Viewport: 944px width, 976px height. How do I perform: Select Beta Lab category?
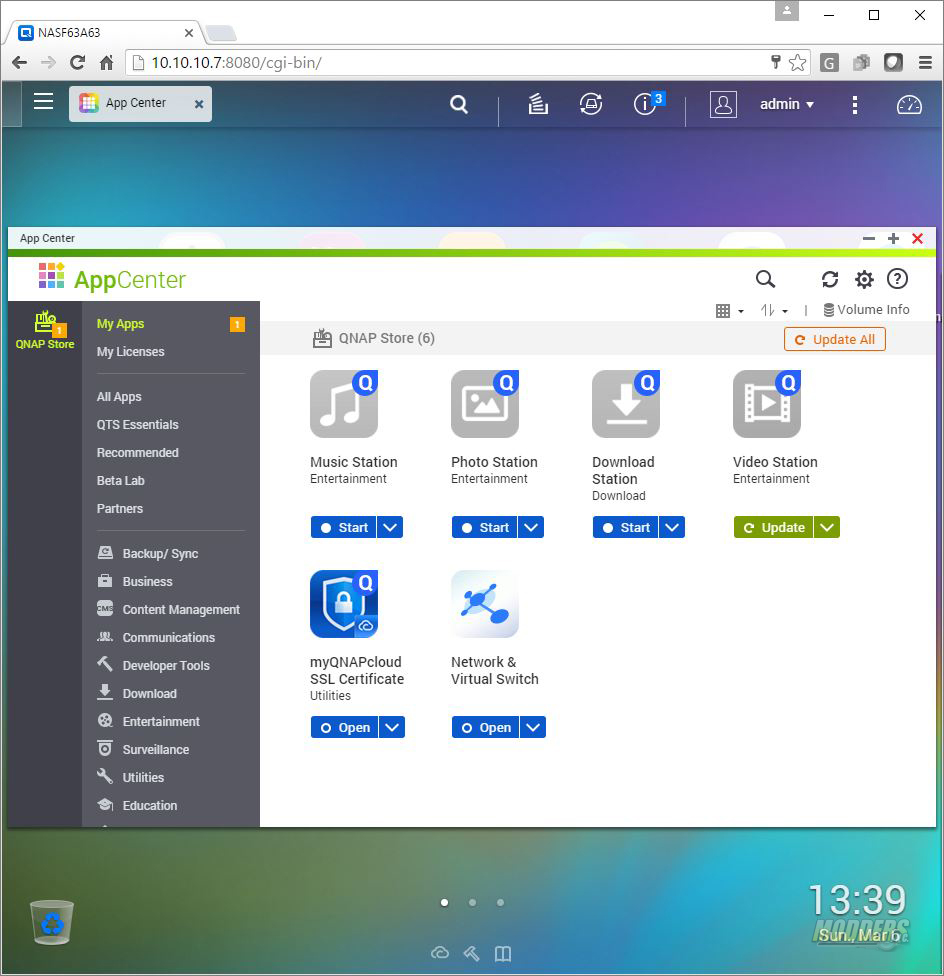coord(121,481)
